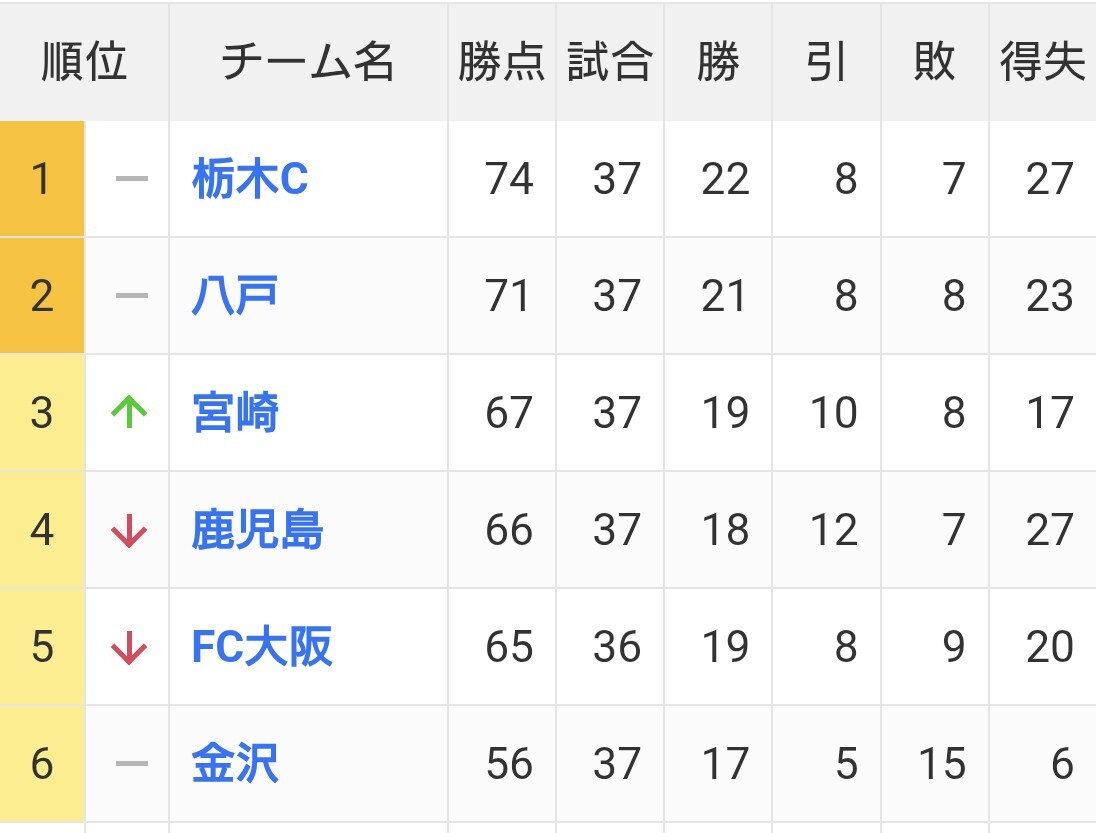The width and height of the screenshot is (1096, 833).
Task: Open the 栃木C team link
Action: click(250, 180)
